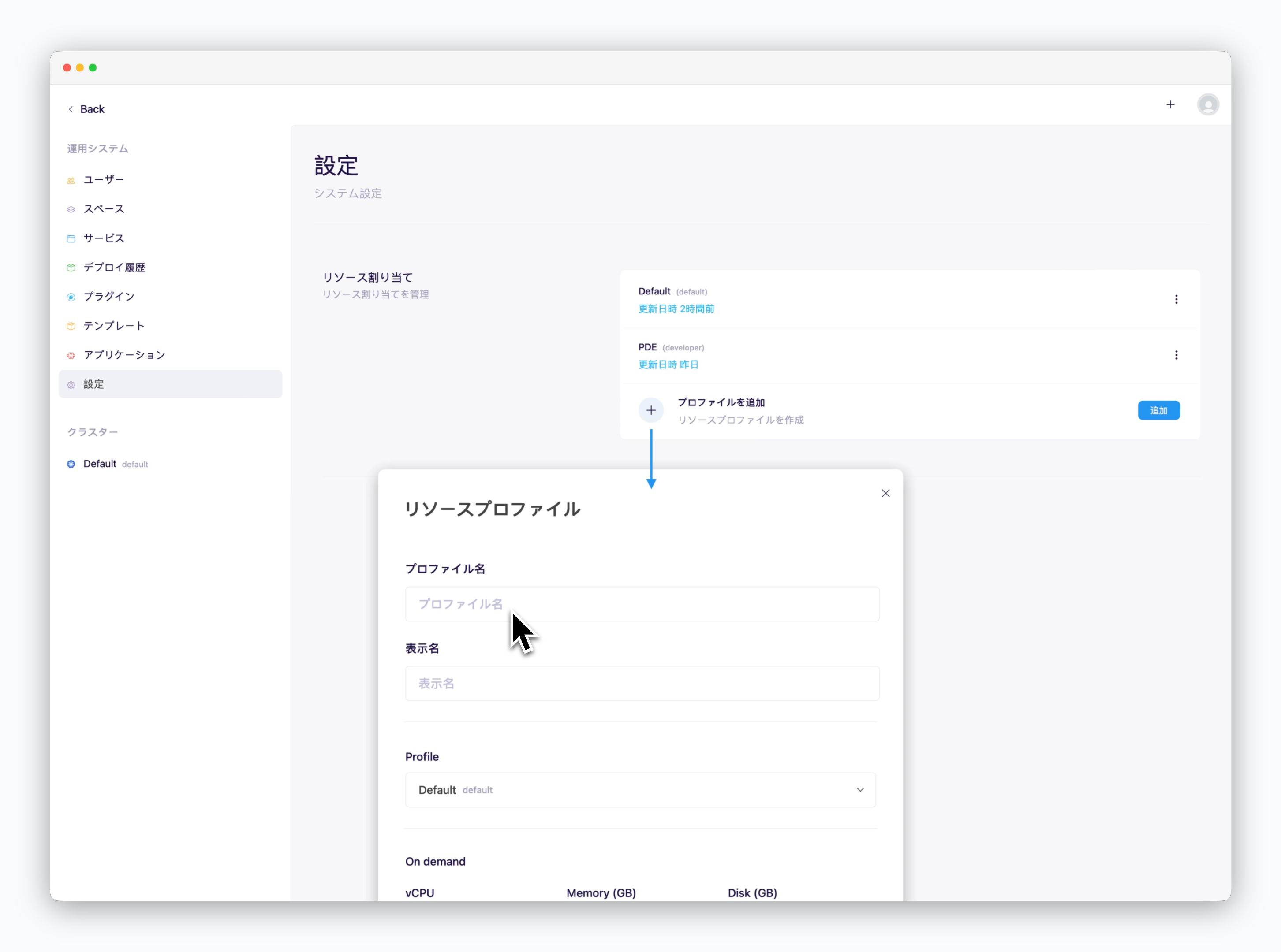Focus the 表示名 input field
The height and width of the screenshot is (952, 1281).
coord(642,684)
